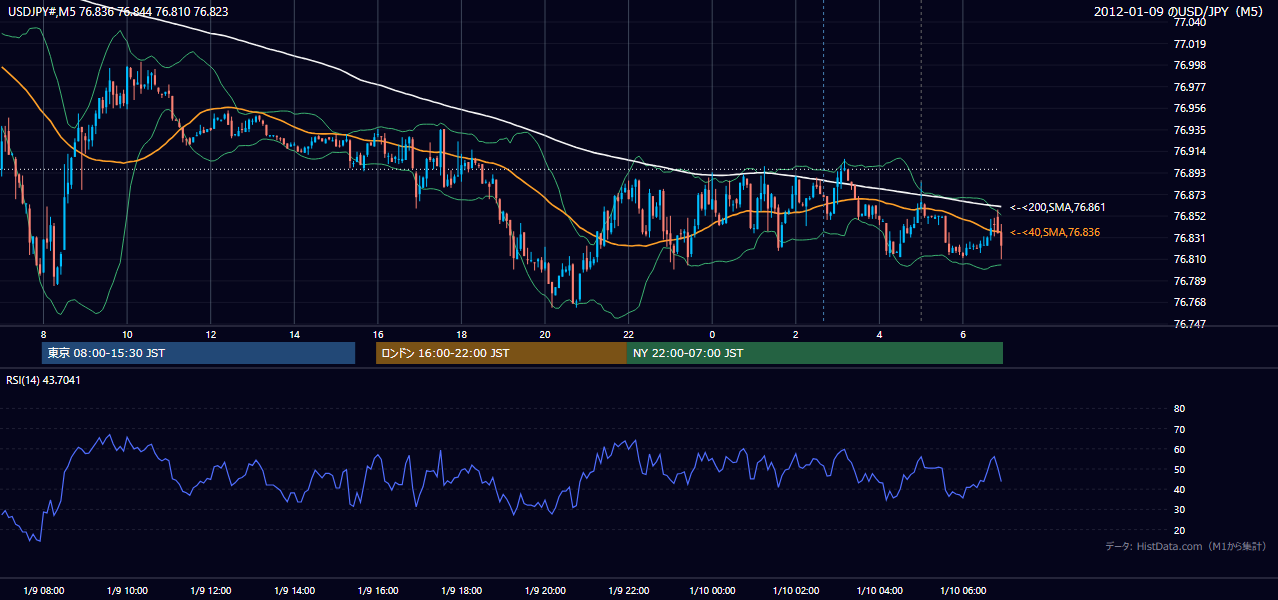Click hour tick 6 under price chart

pyautogui.click(x=963, y=333)
